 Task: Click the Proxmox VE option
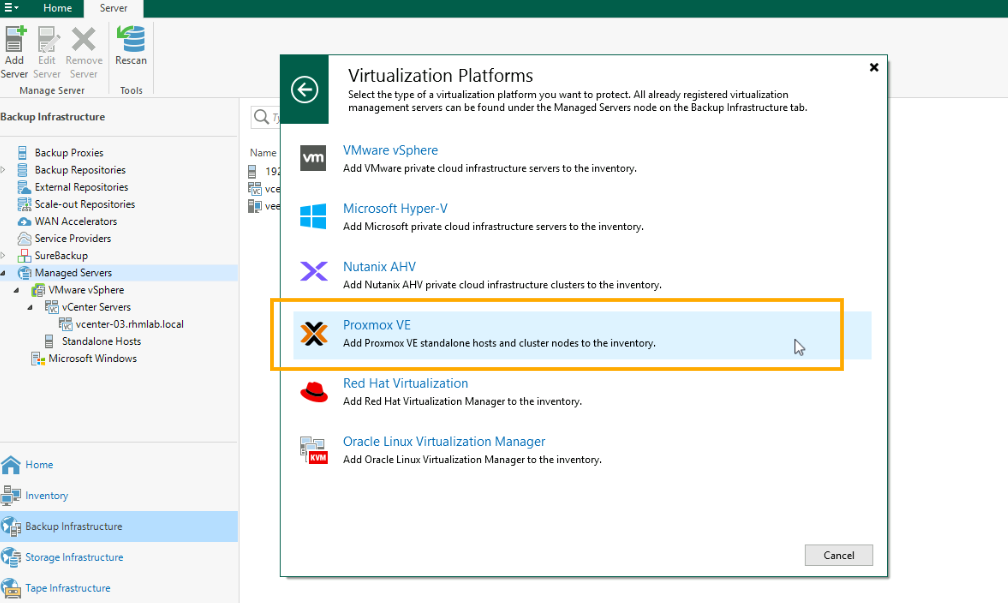coord(376,326)
